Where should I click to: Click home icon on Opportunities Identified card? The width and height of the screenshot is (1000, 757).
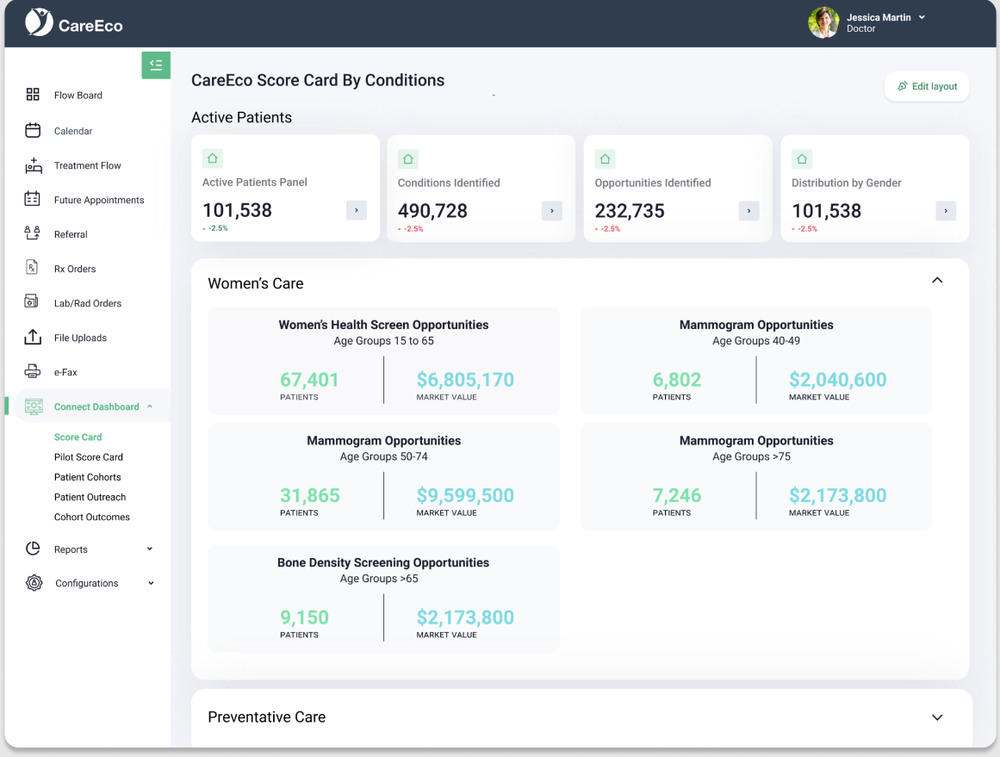[x=605, y=159]
